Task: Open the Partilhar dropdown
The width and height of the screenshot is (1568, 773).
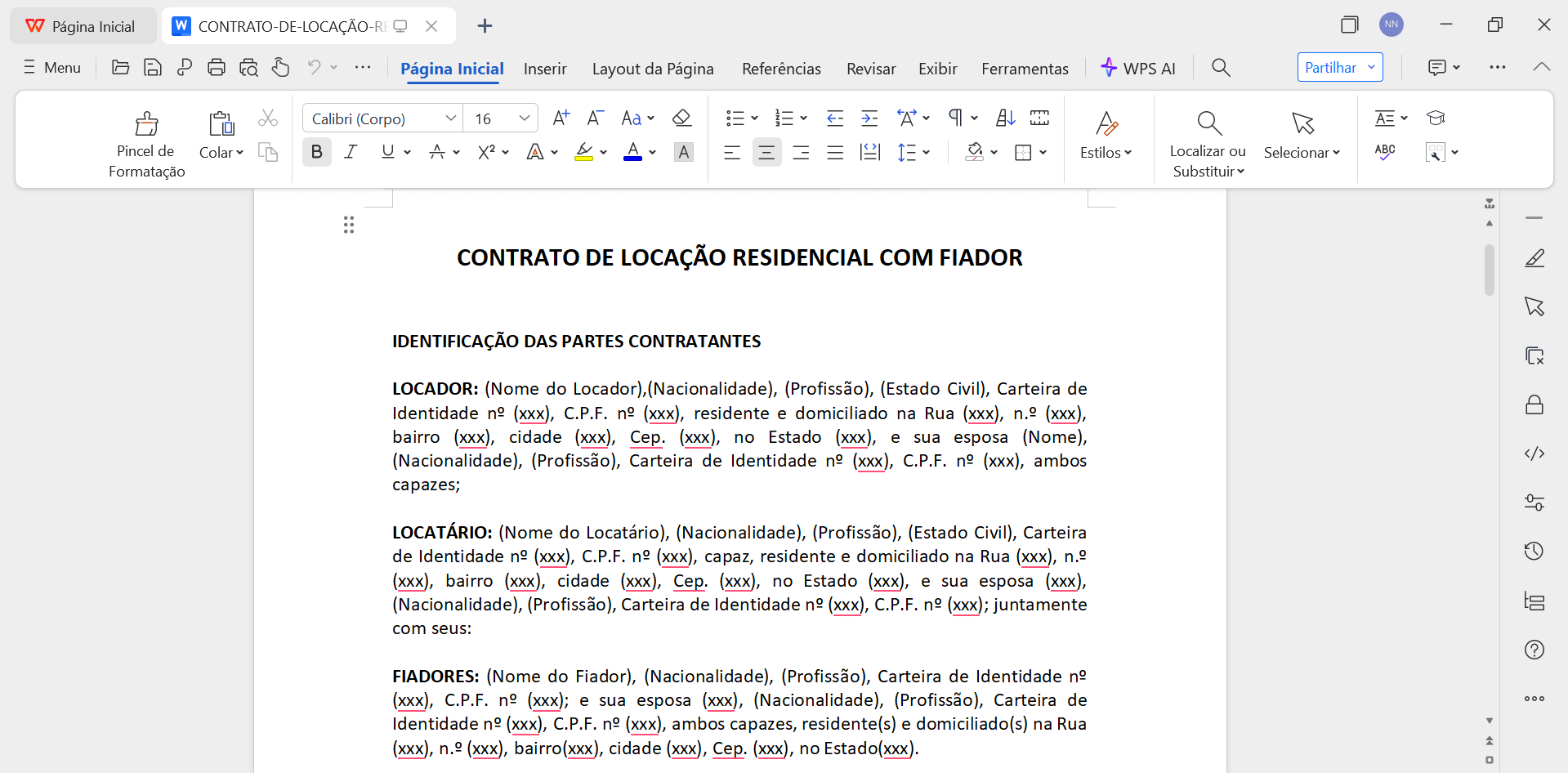Action: pos(1338,67)
